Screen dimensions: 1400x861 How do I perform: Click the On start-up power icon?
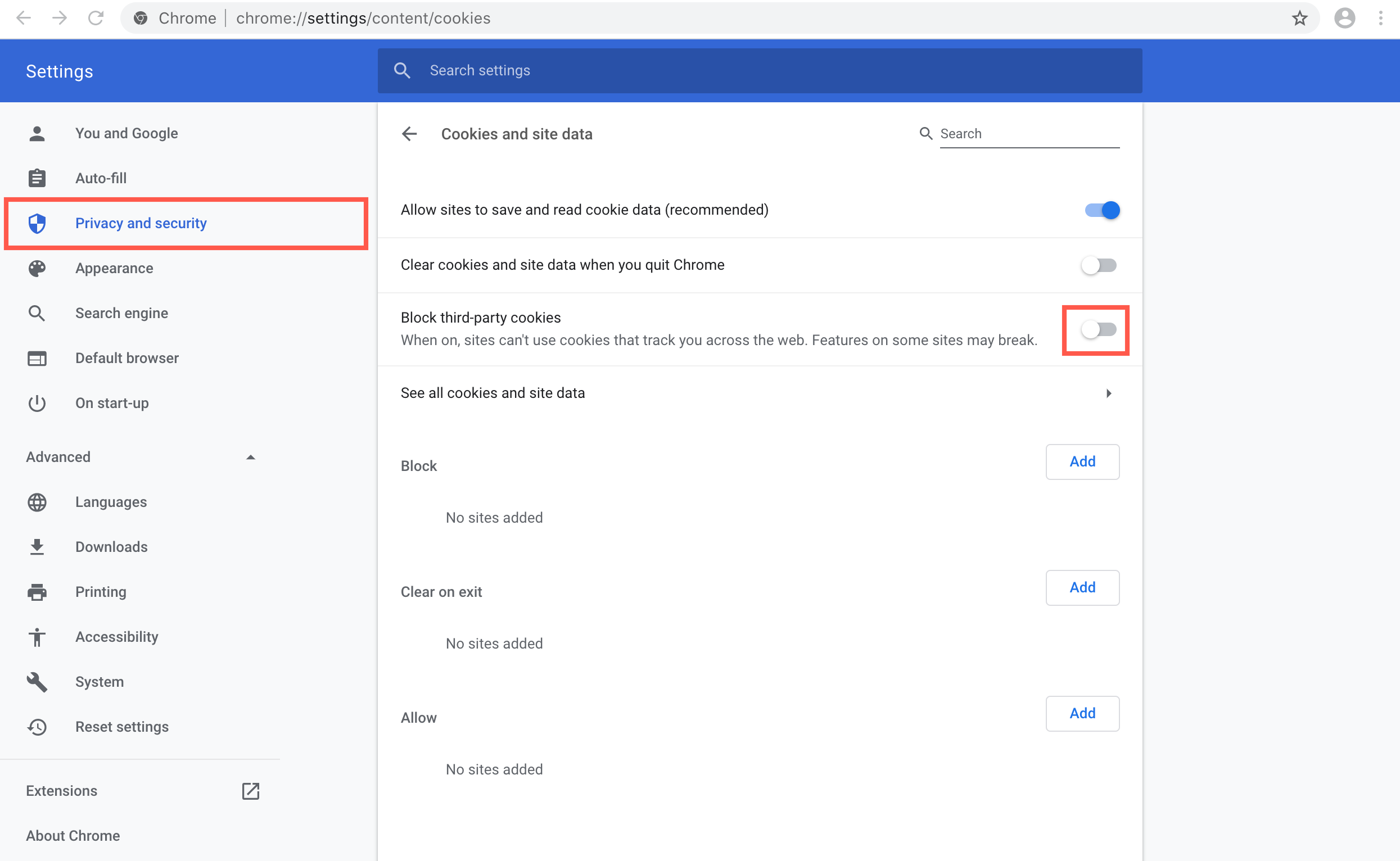coord(37,403)
